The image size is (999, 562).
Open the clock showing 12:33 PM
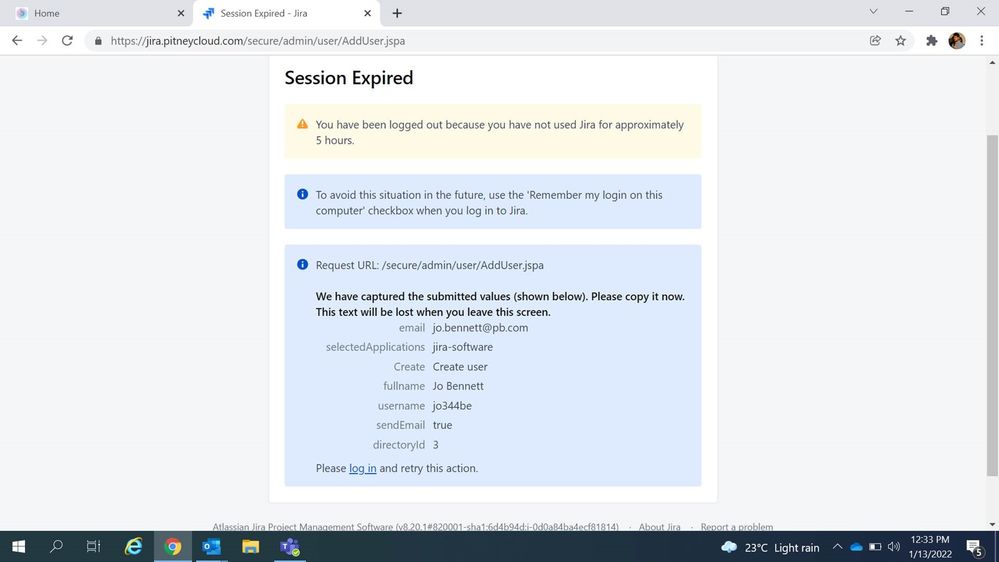(x=930, y=547)
